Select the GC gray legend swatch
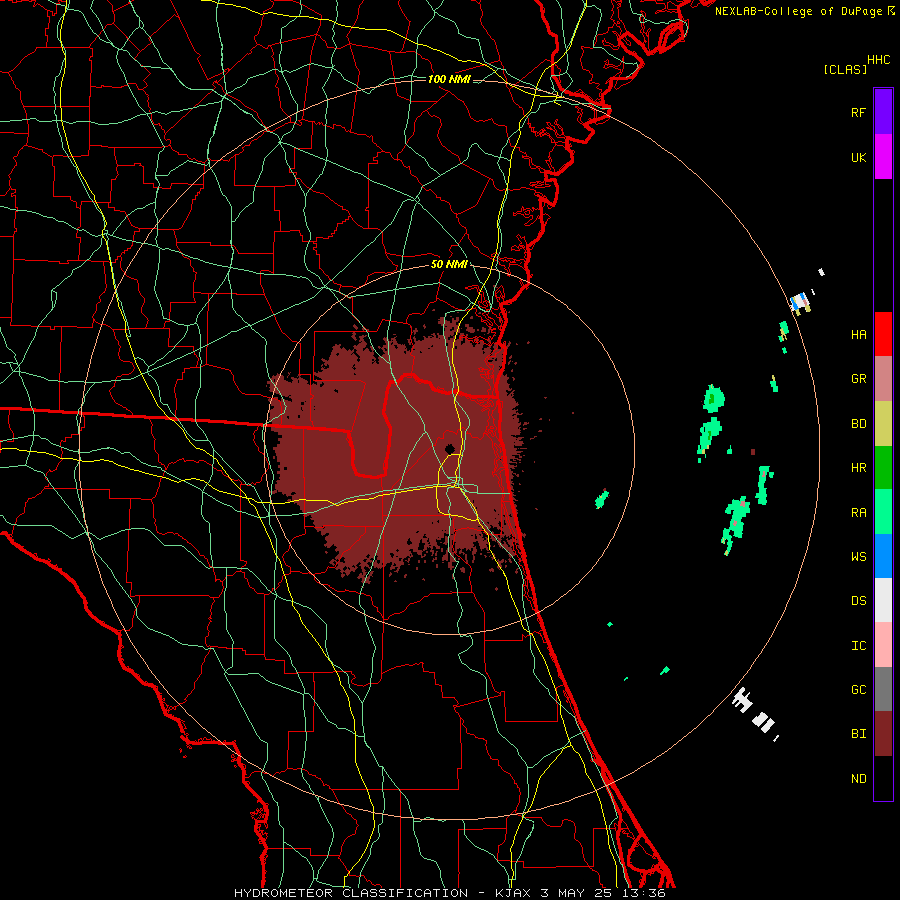Viewport: 900px width, 900px height. tap(883, 689)
